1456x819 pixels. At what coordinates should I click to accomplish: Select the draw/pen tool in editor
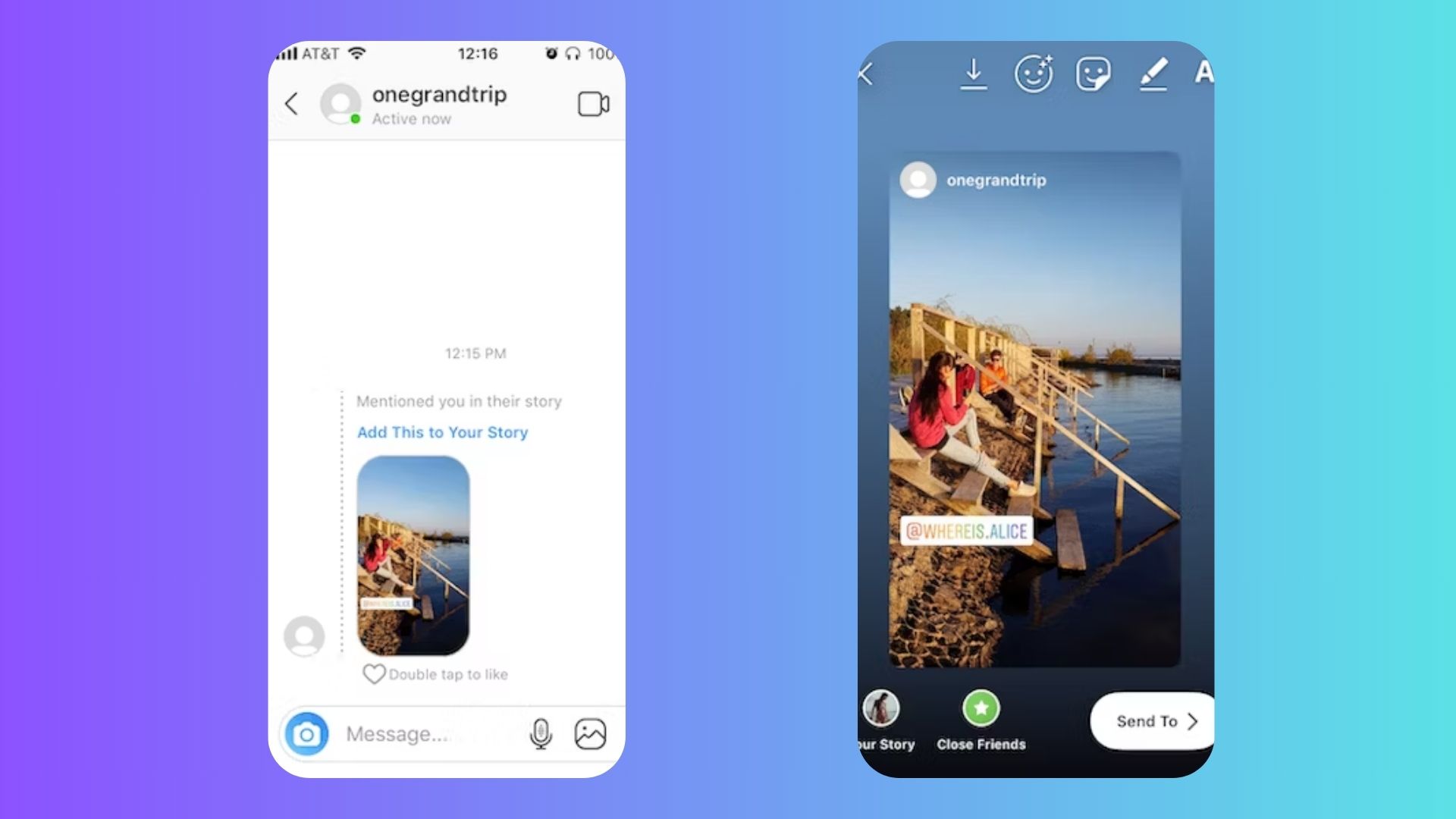[x=1155, y=72]
